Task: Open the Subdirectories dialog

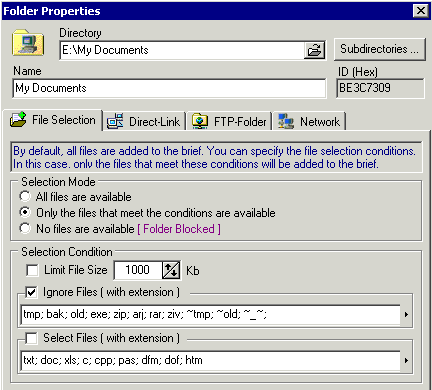Action: (x=380, y=49)
